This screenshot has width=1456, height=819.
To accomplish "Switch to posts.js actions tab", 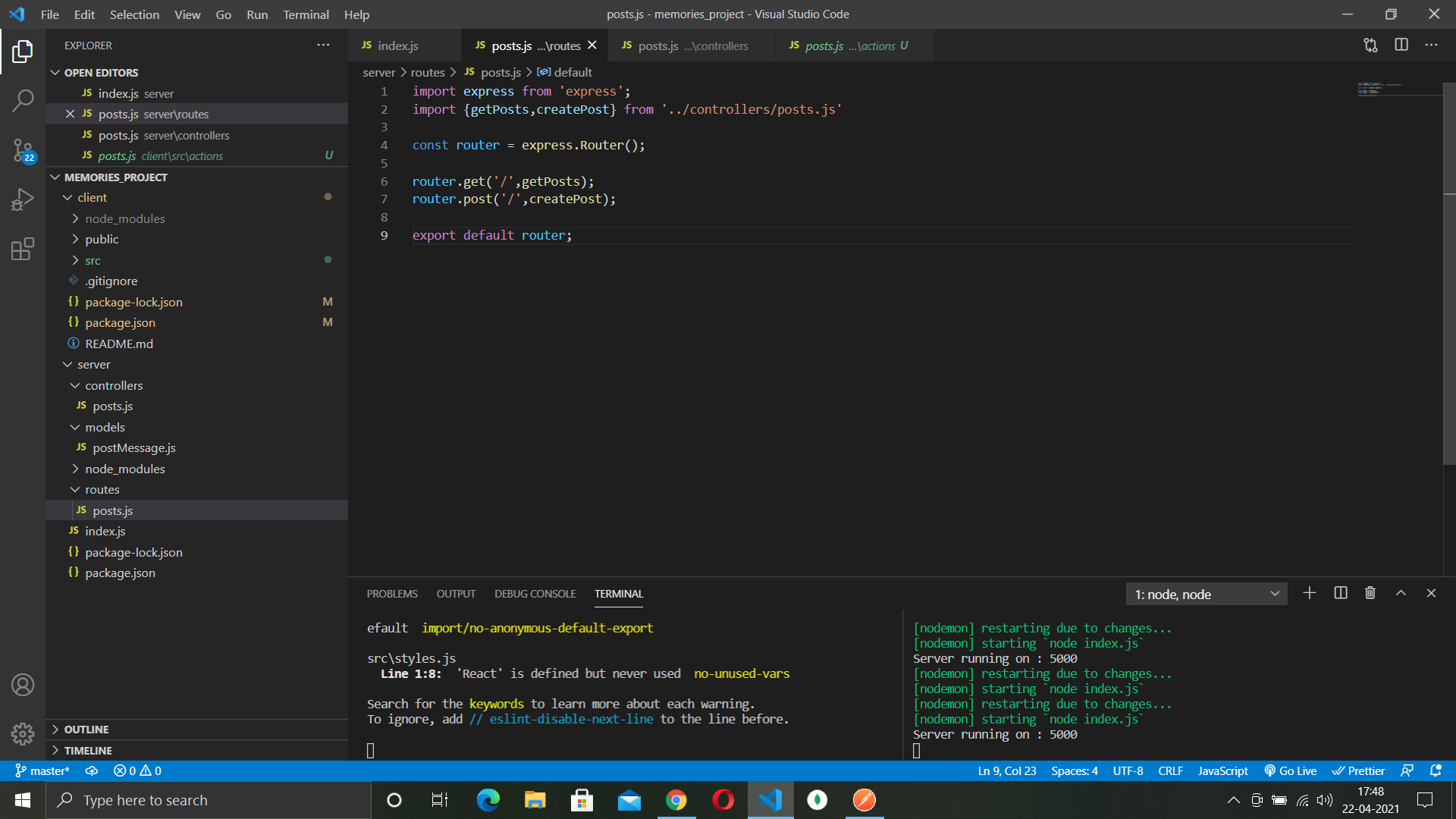I will pyautogui.click(x=851, y=45).
